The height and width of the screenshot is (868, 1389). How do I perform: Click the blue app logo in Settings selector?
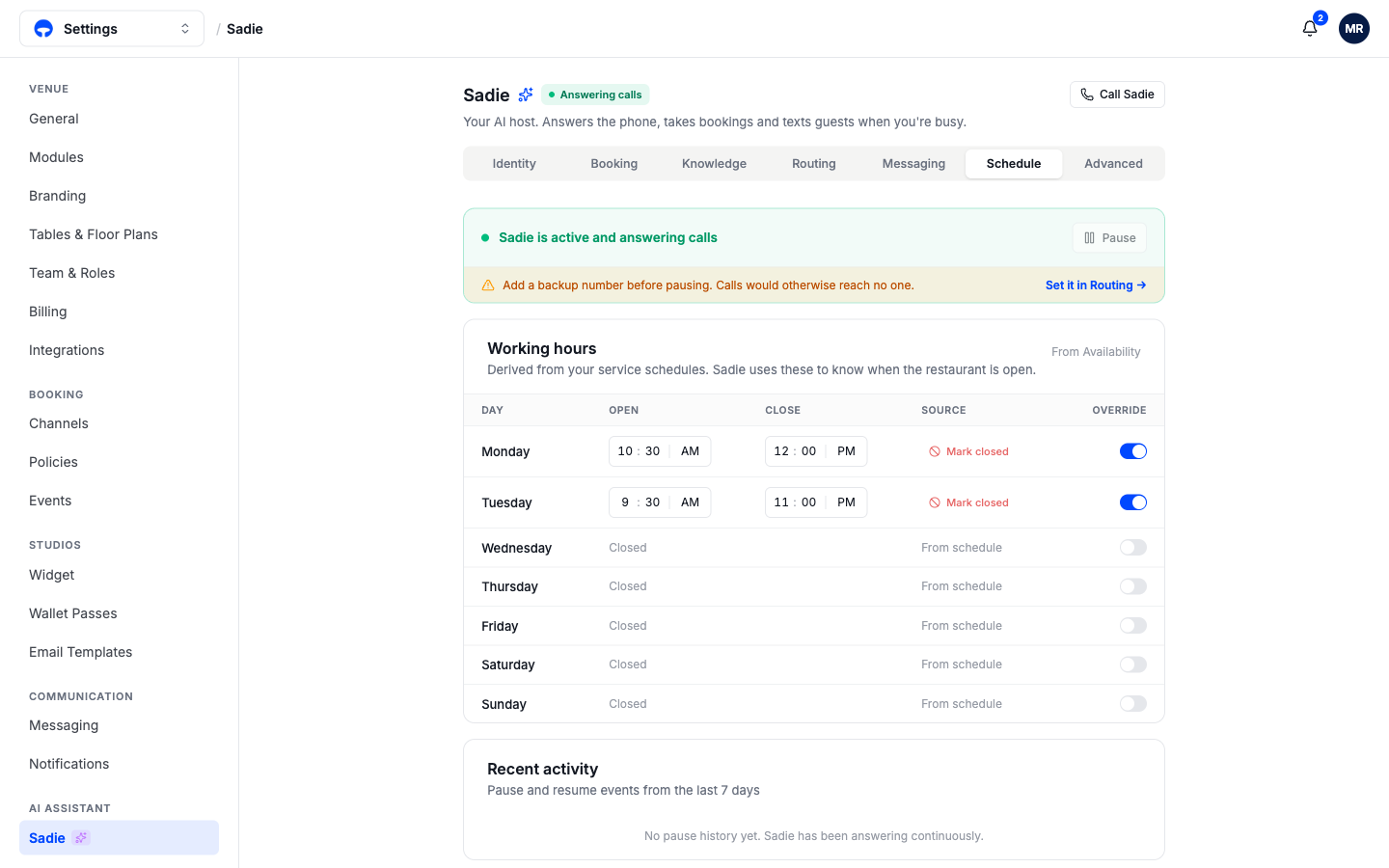(43, 29)
